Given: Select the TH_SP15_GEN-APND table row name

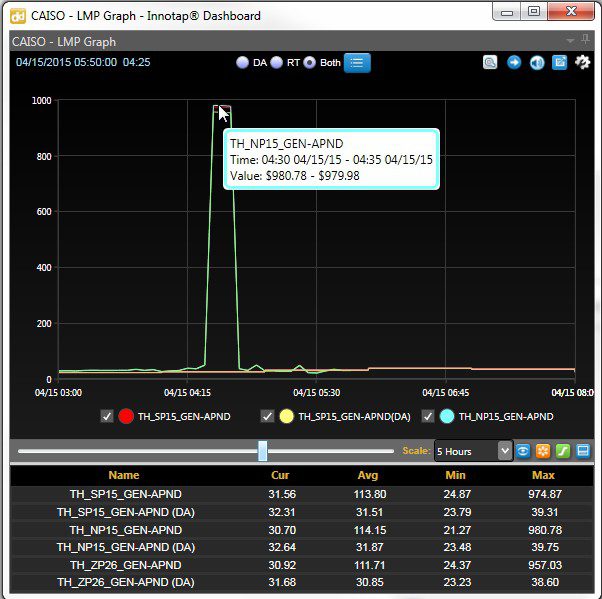Looking at the screenshot, I should [126, 494].
